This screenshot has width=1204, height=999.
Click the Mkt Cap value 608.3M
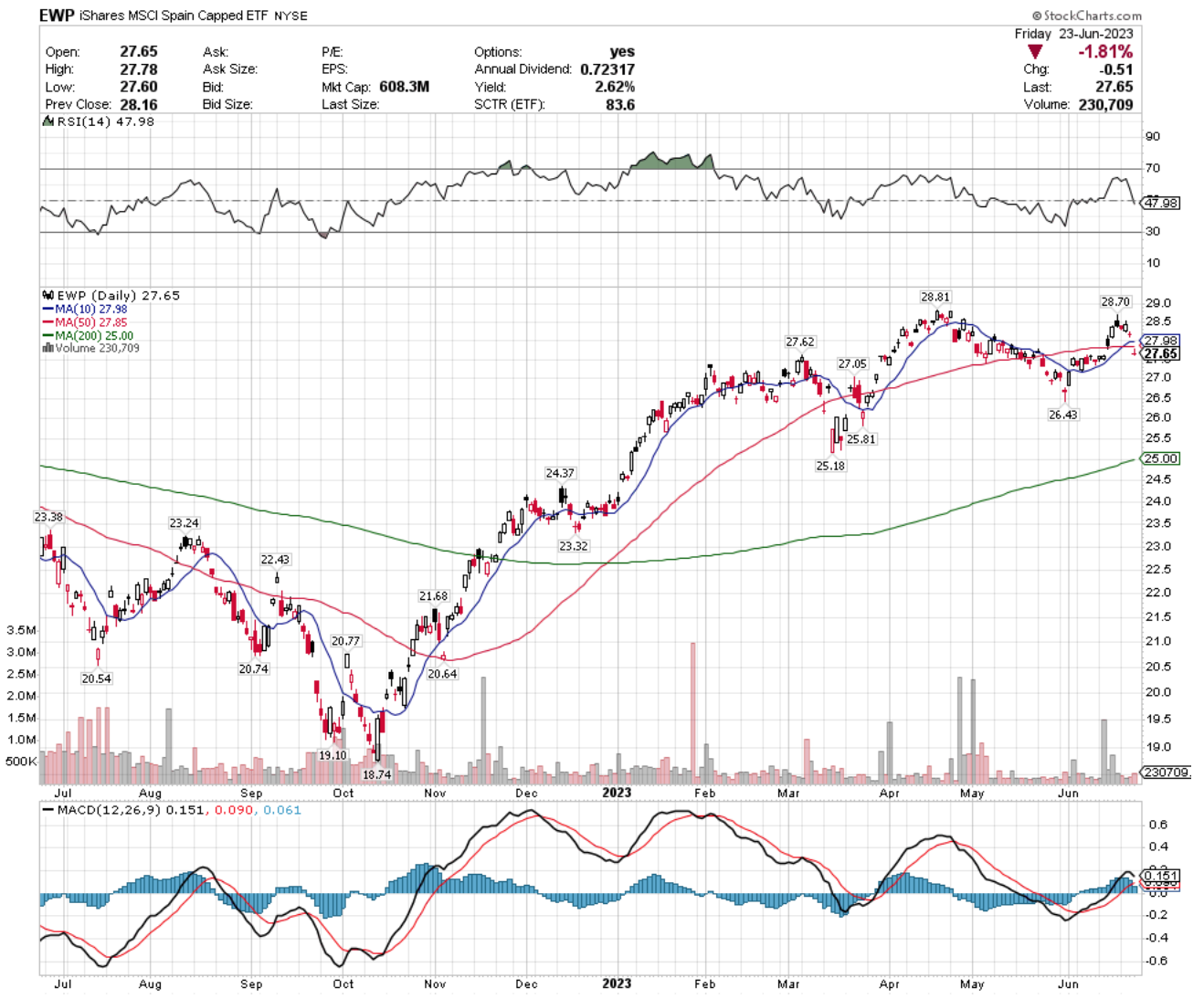[x=404, y=87]
